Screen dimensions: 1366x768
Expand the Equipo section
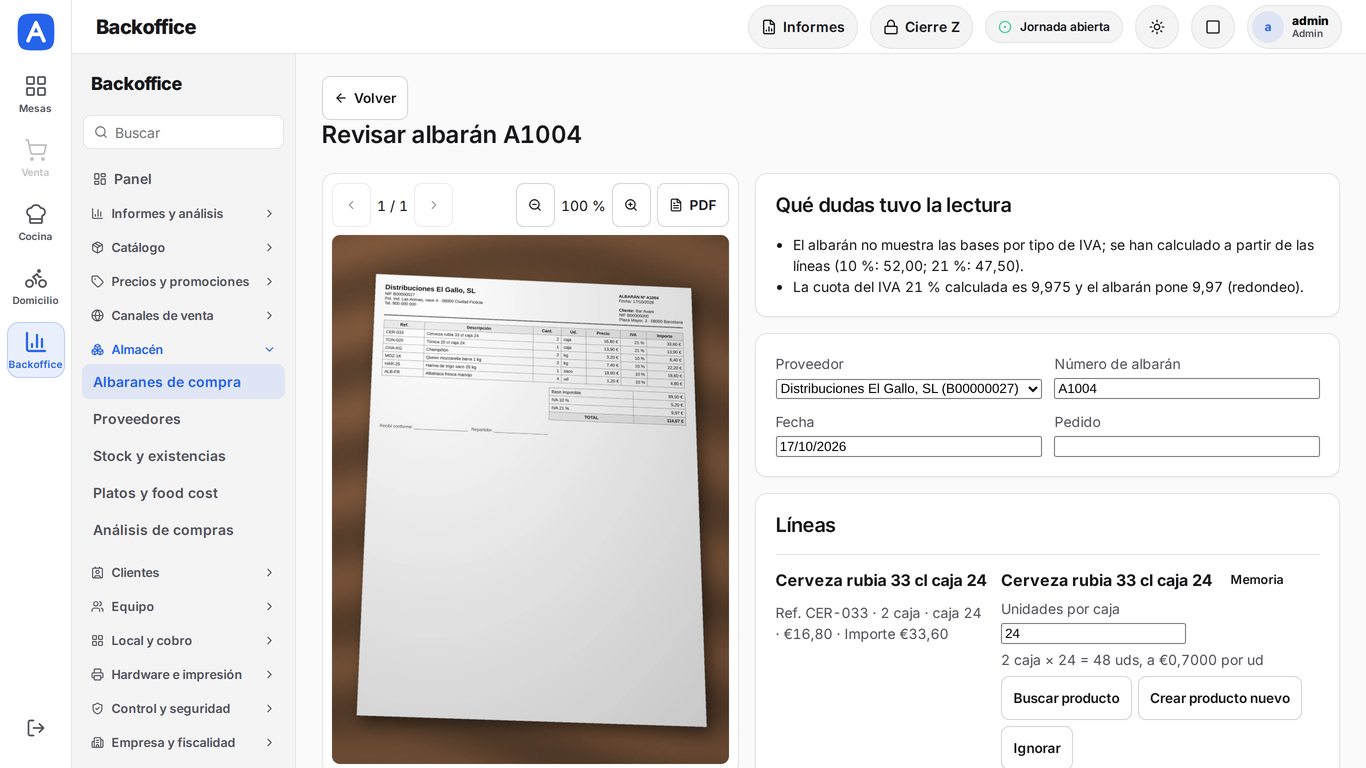pyautogui.click(x=183, y=606)
